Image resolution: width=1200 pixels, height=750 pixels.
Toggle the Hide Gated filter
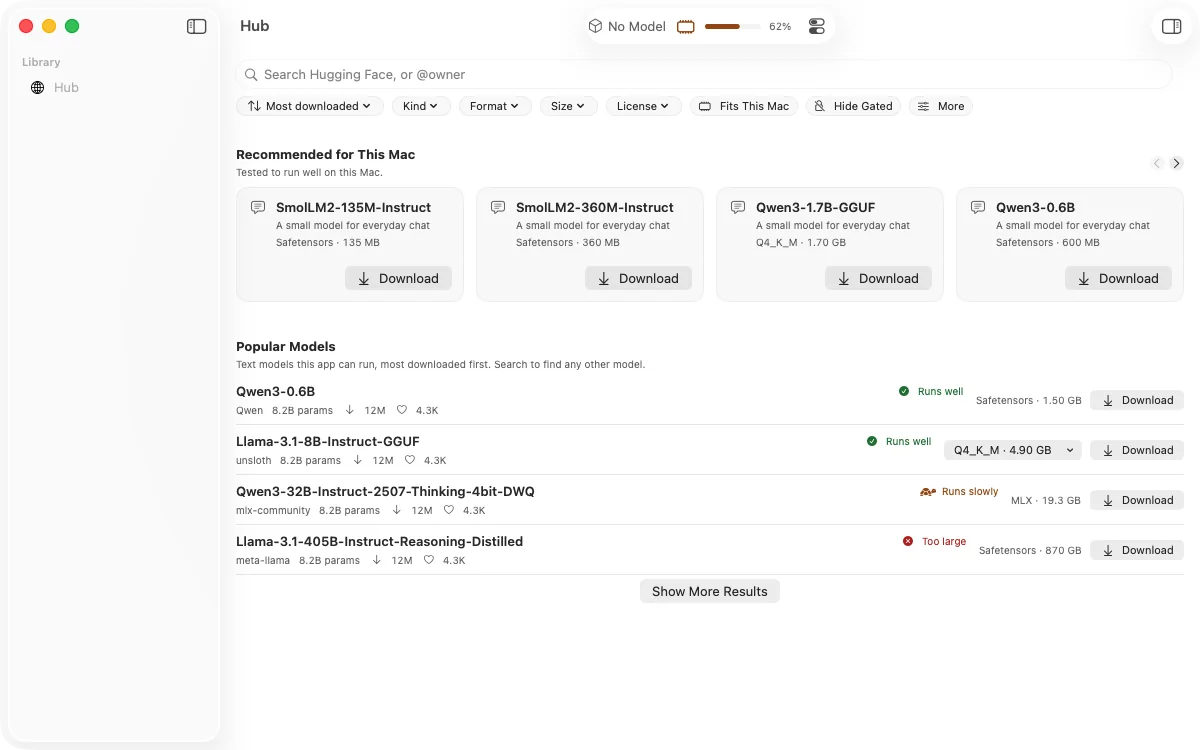point(854,106)
